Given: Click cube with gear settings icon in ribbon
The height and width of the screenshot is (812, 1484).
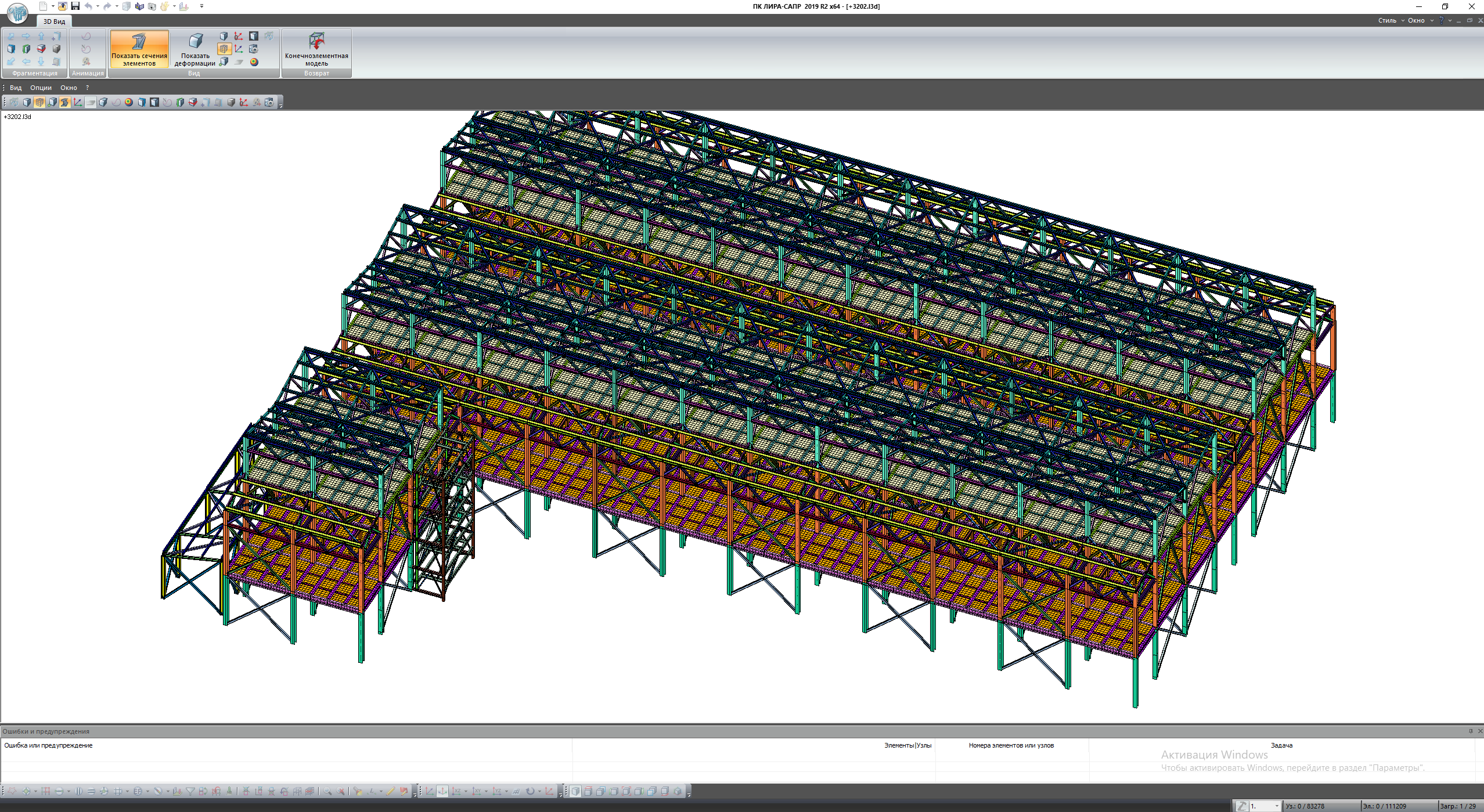Looking at the screenshot, I should 254,49.
